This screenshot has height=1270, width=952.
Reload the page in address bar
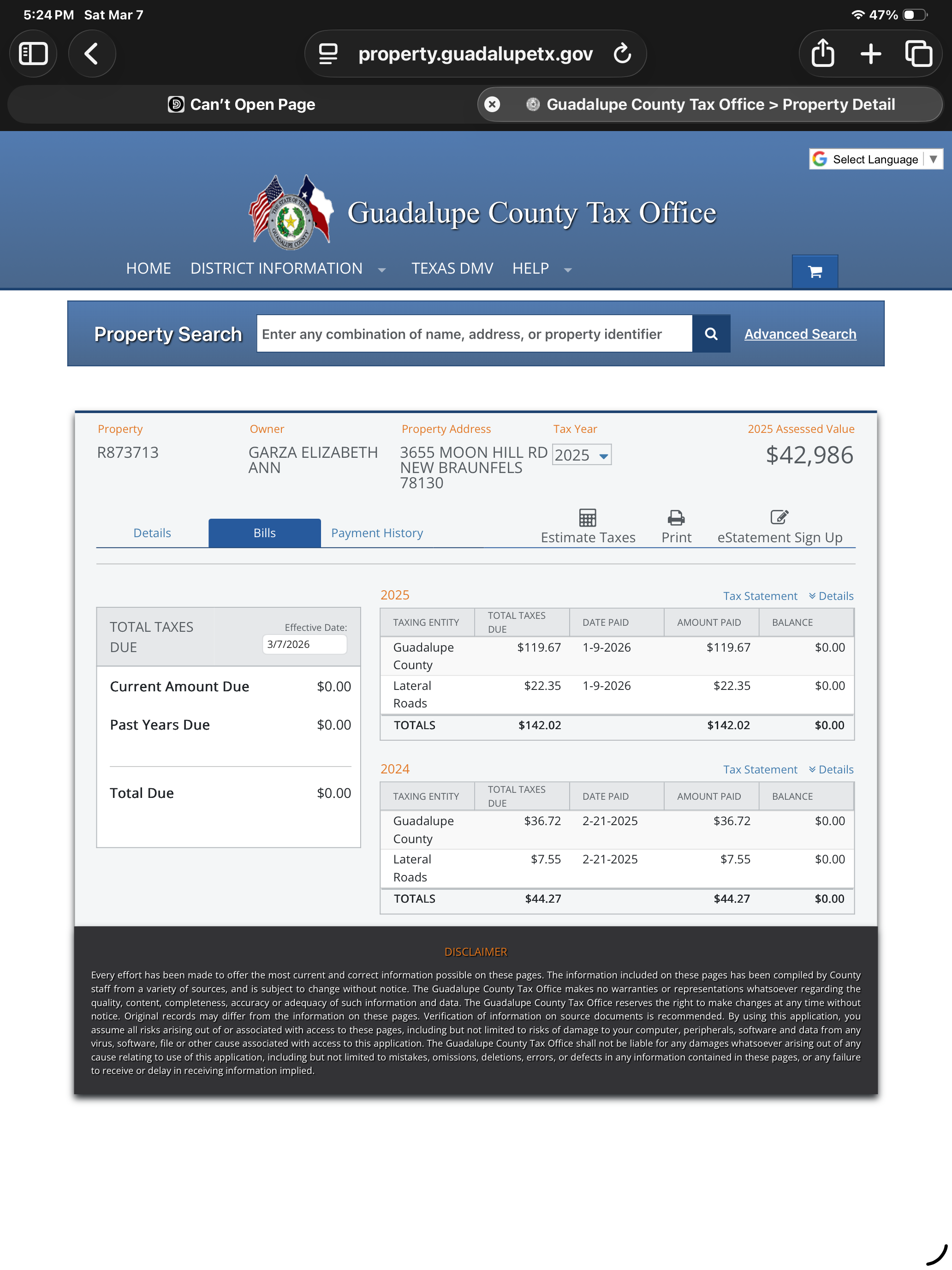tap(622, 54)
